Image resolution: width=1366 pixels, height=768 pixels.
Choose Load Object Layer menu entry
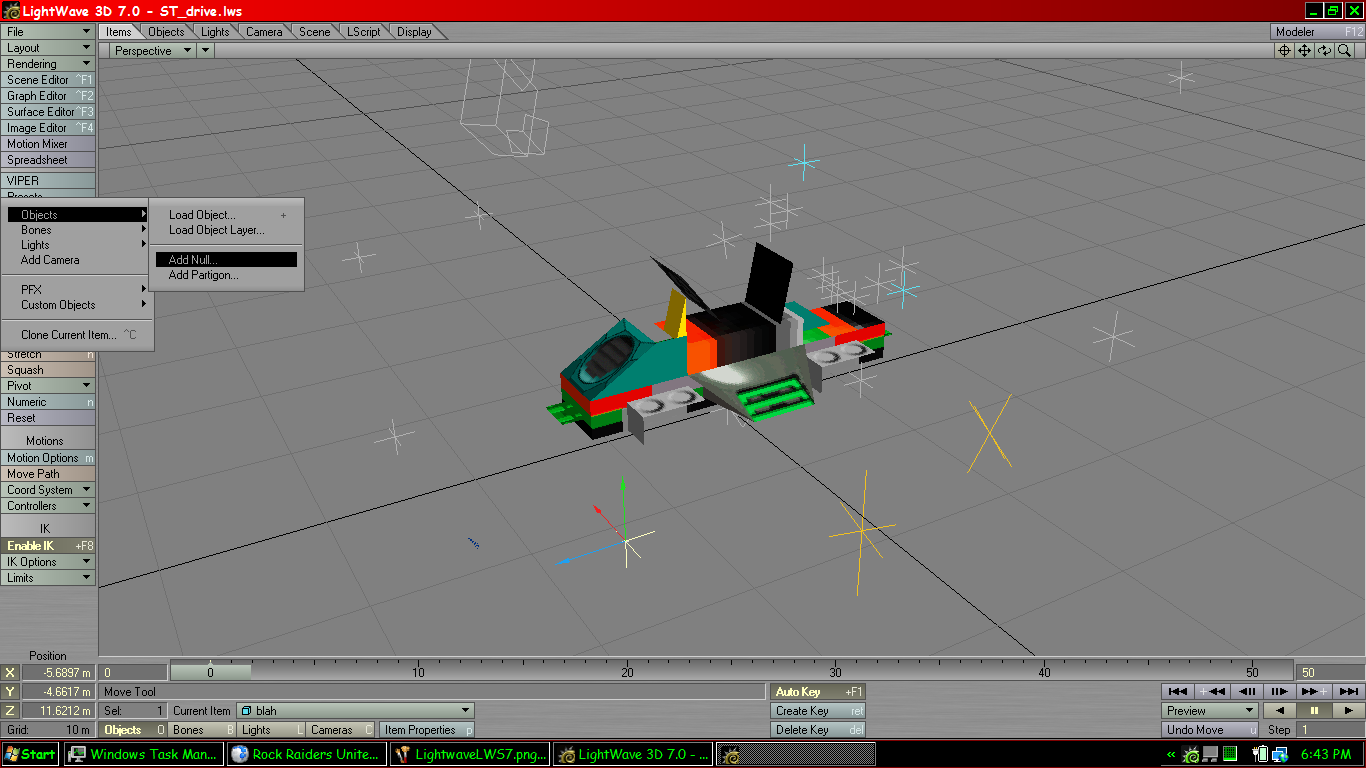pos(226,230)
